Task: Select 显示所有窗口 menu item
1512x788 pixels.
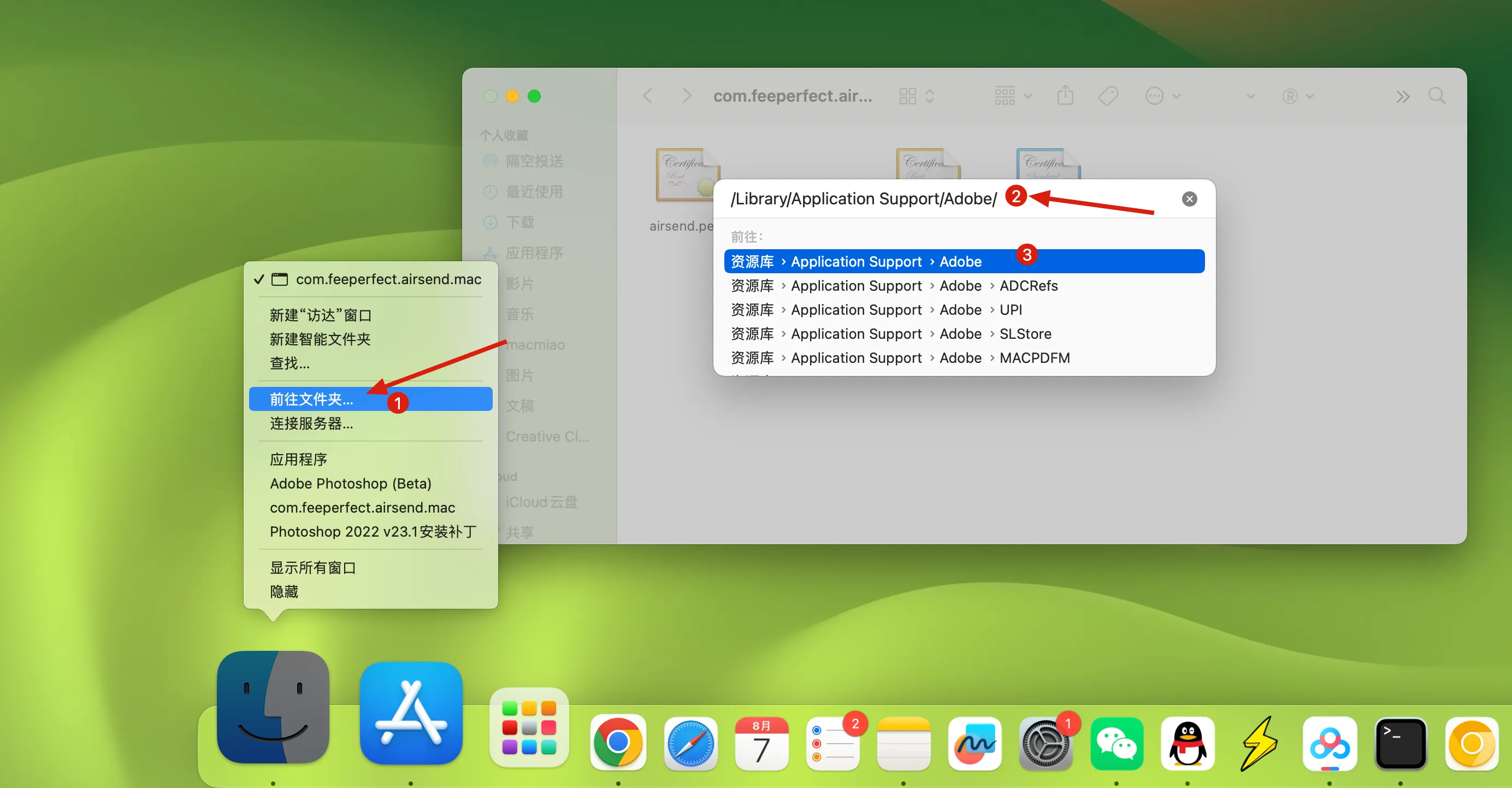Action: pos(370,568)
